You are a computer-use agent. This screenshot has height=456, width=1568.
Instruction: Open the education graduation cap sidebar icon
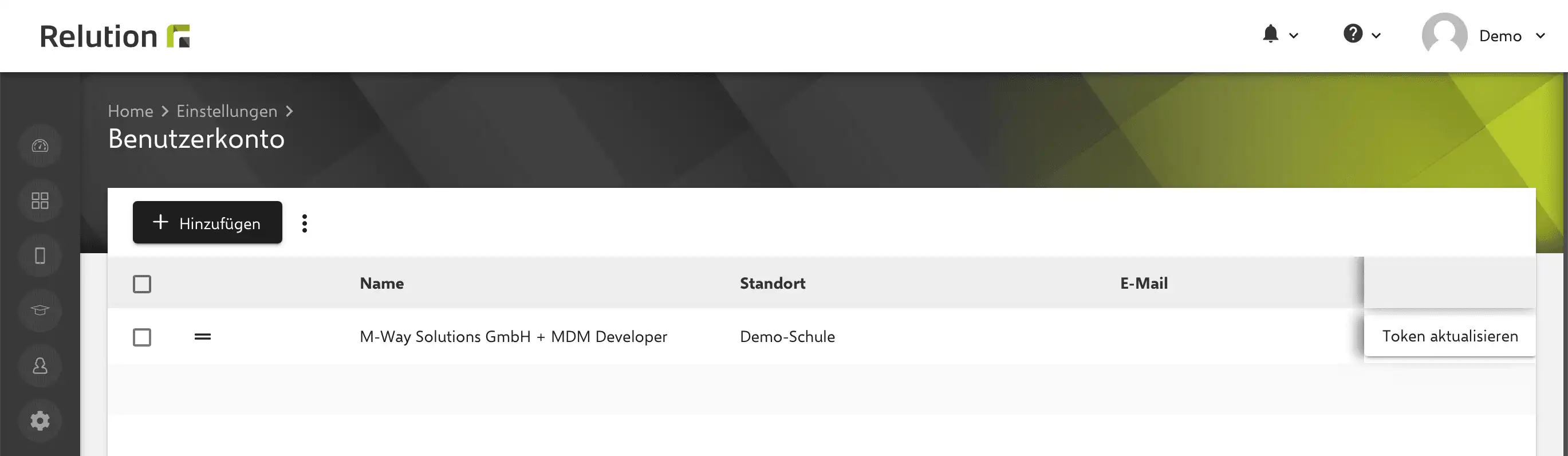(x=40, y=310)
